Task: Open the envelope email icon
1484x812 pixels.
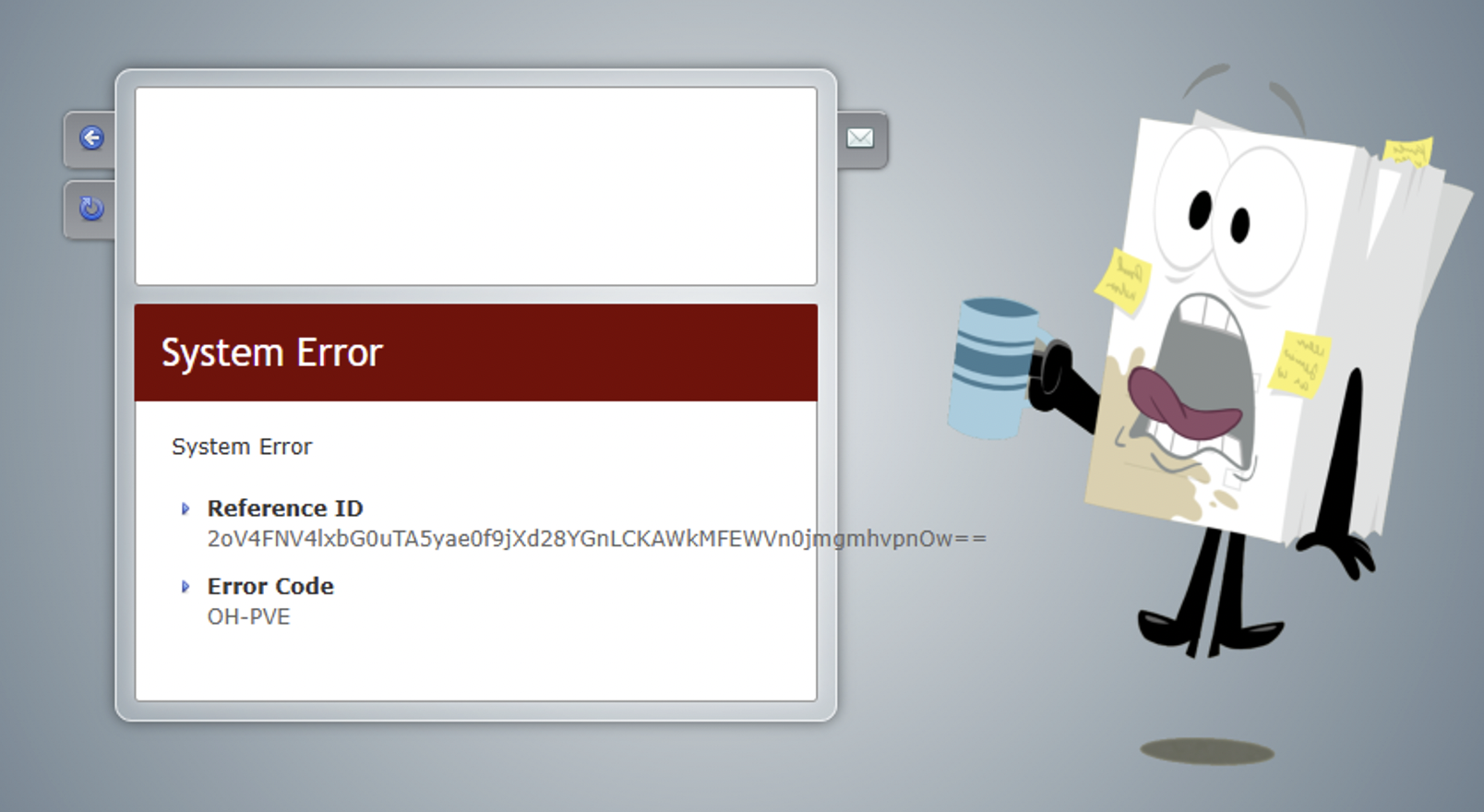Action: [x=860, y=137]
